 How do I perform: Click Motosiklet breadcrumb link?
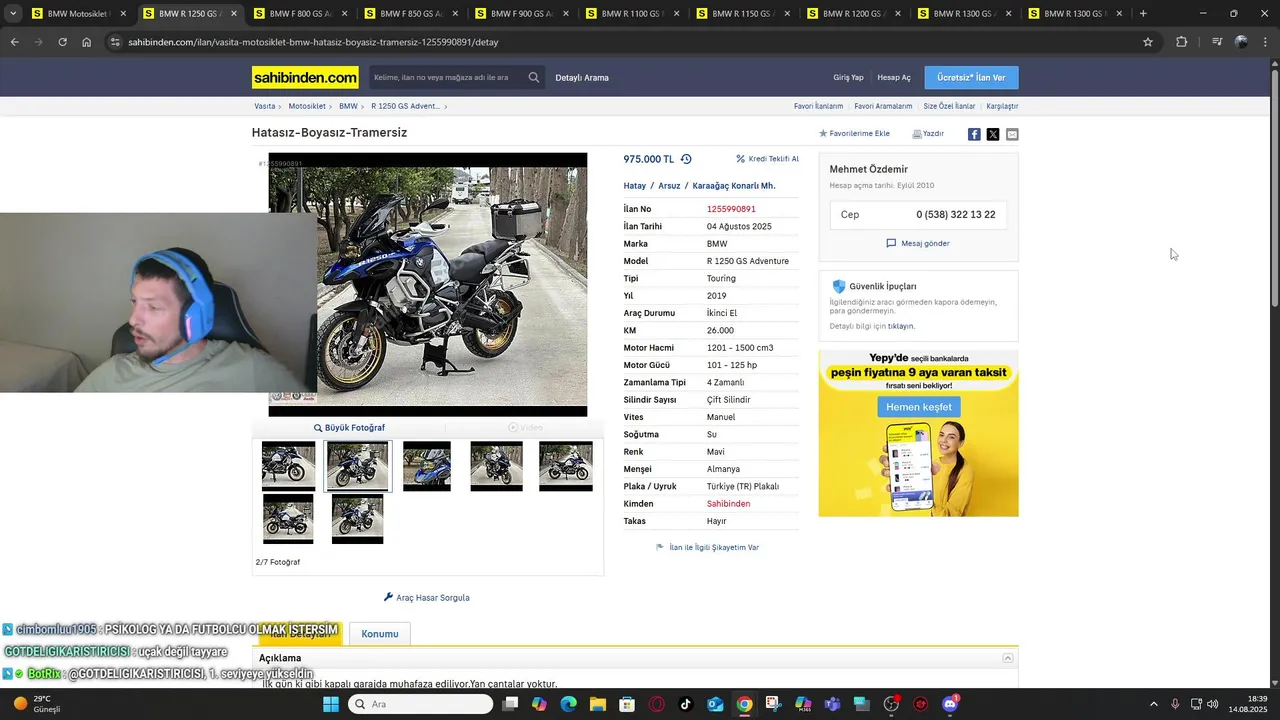[308, 106]
